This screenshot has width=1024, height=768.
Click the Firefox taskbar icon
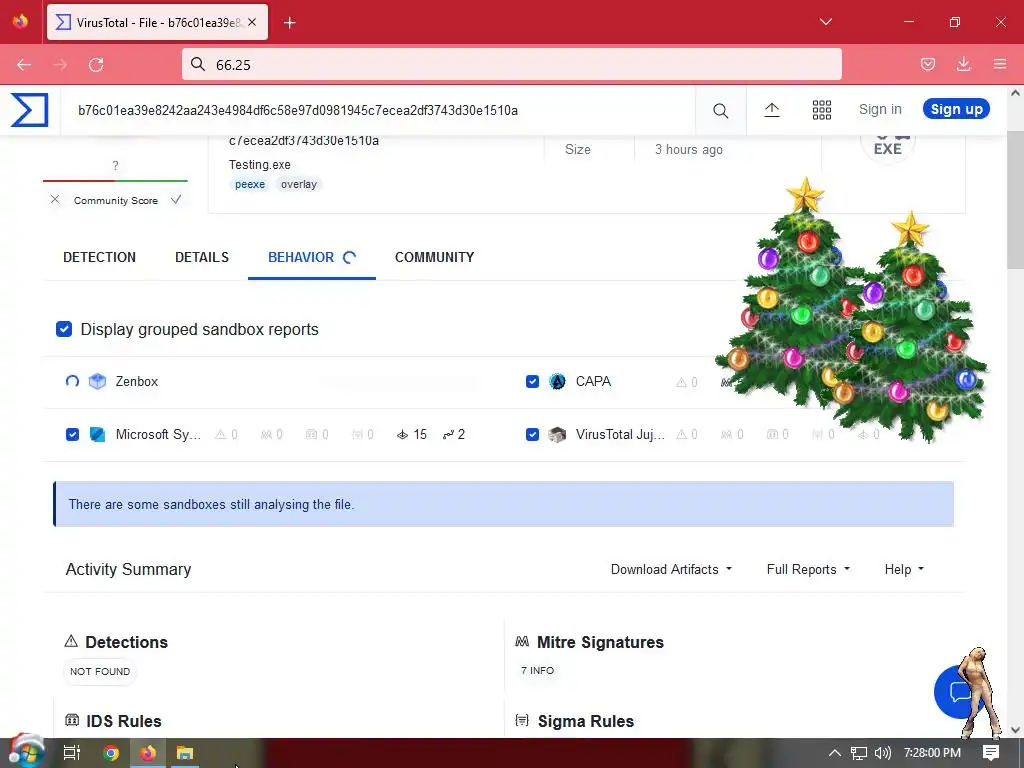coord(148,753)
